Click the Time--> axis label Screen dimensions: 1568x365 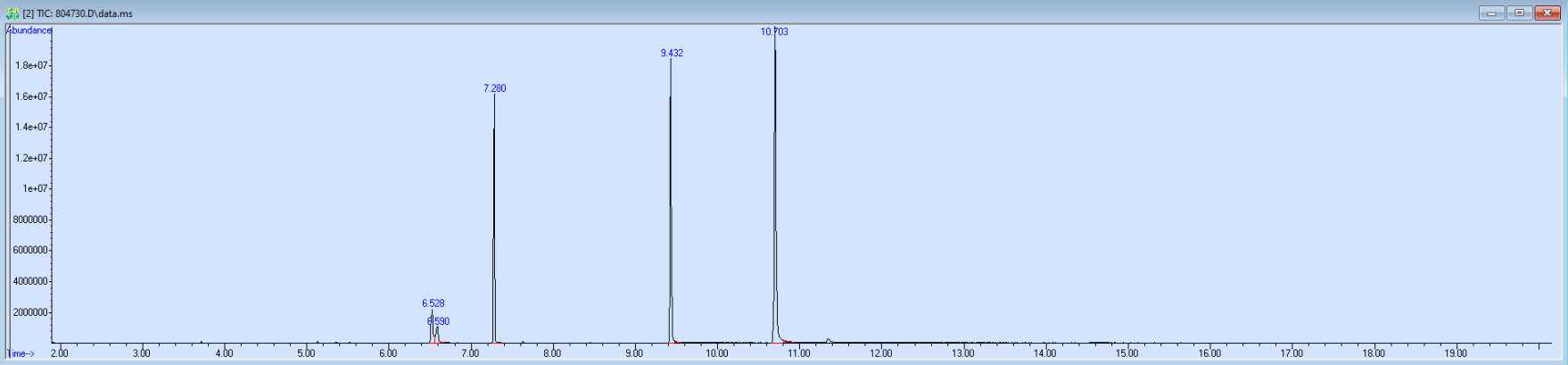pyautogui.click(x=21, y=354)
